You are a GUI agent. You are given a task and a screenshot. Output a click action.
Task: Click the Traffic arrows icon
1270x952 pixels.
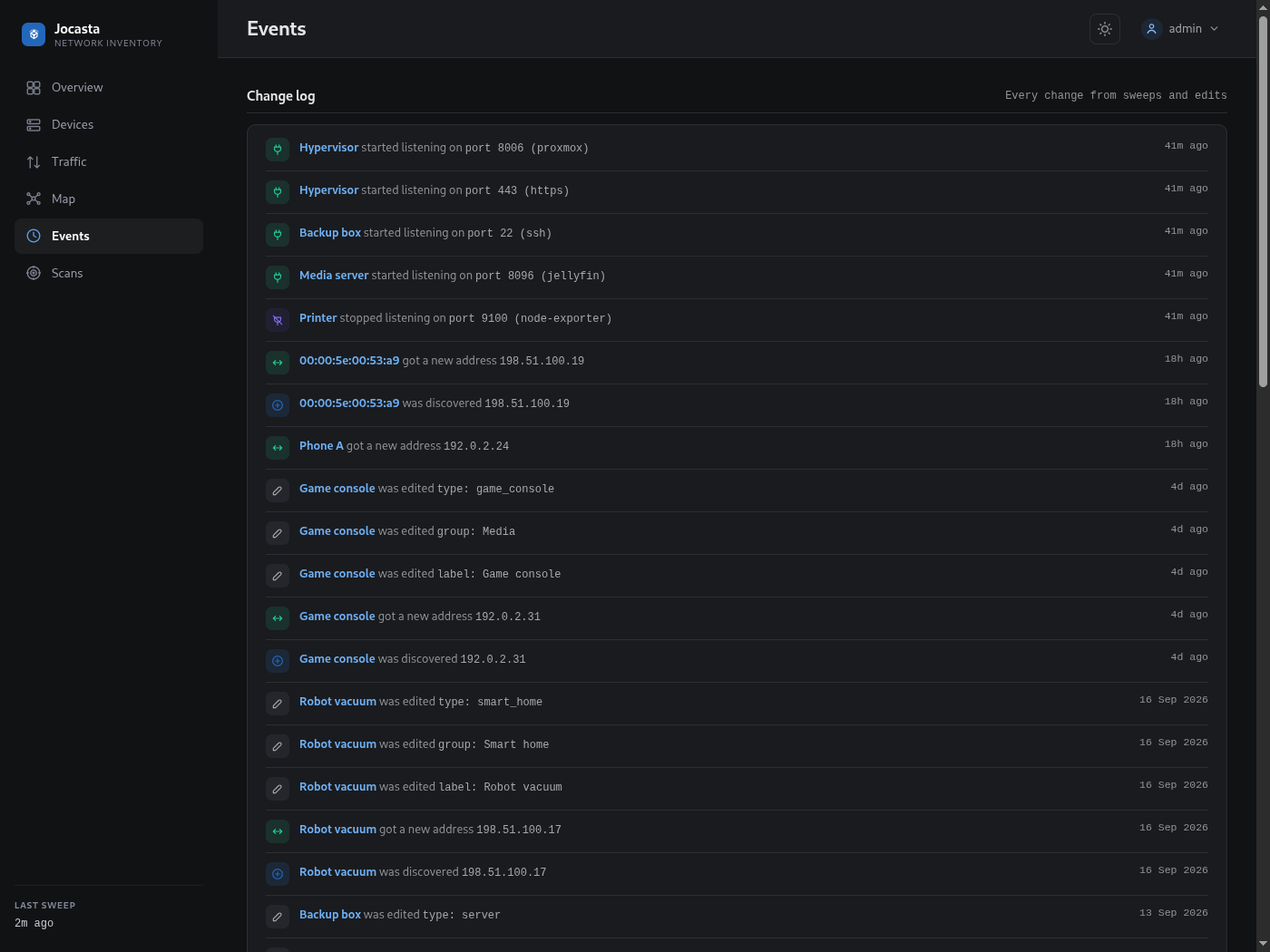pyautogui.click(x=34, y=162)
